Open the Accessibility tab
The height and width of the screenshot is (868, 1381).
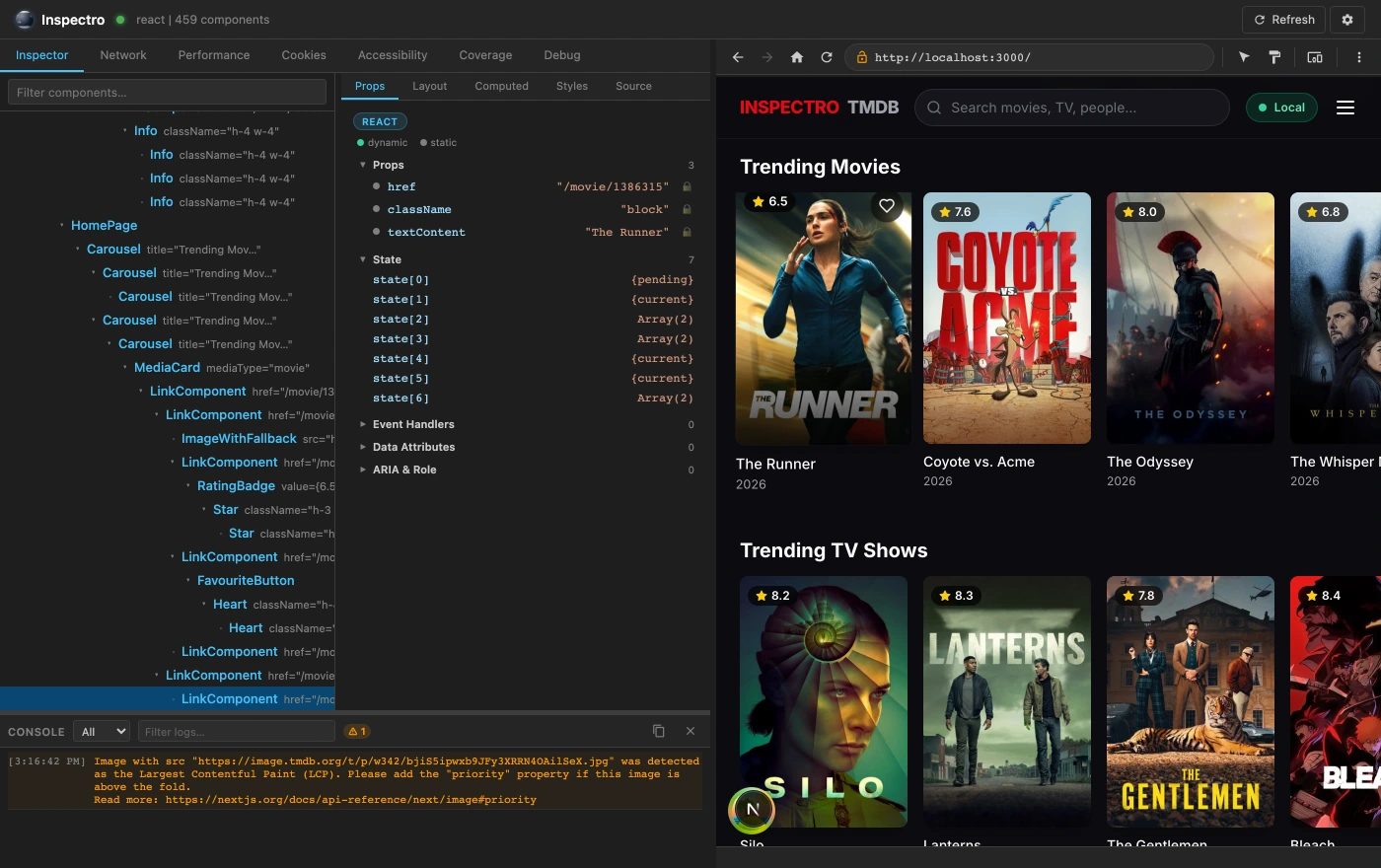[393, 55]
